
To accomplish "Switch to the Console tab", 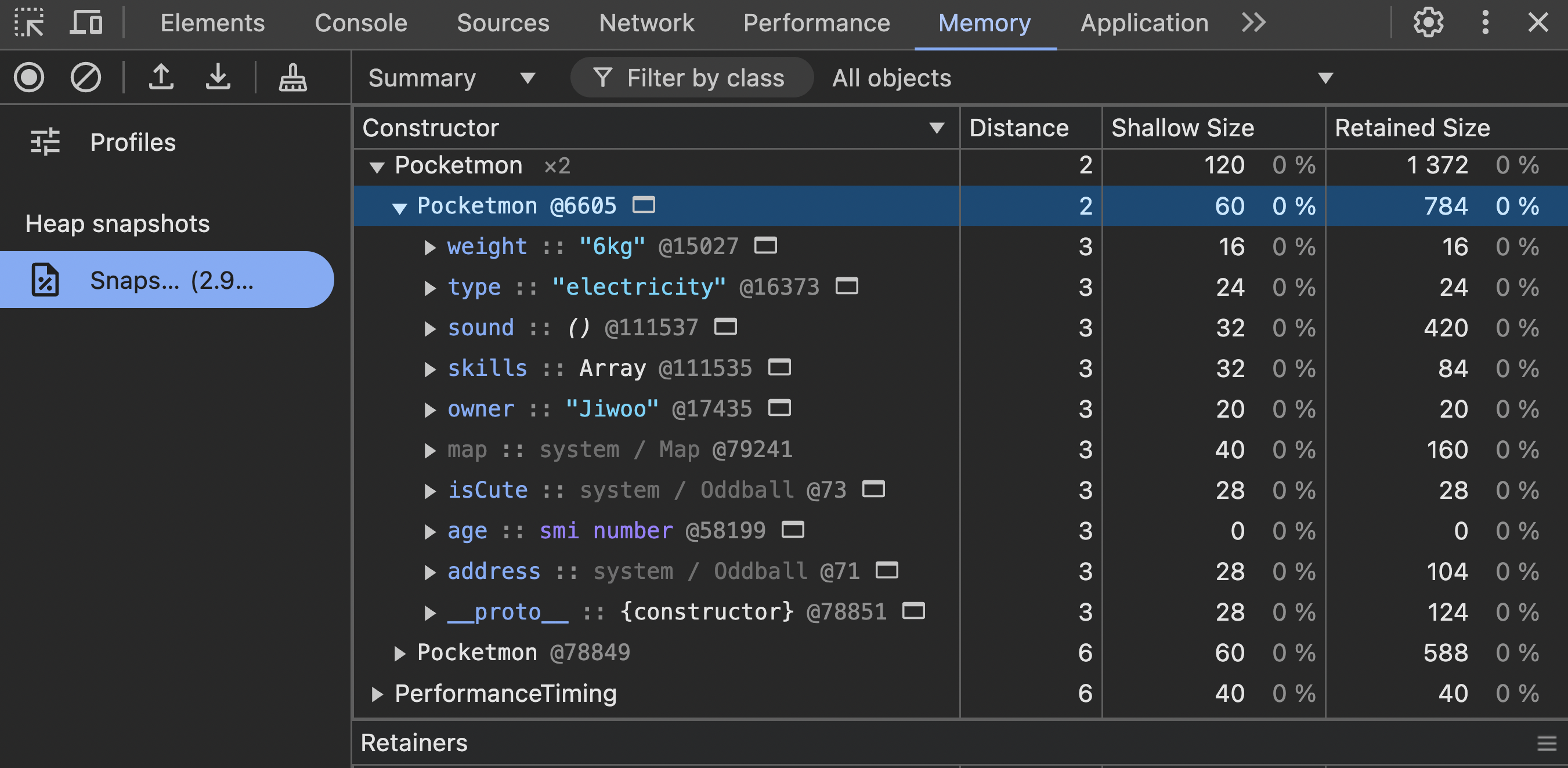I will 360,23.
